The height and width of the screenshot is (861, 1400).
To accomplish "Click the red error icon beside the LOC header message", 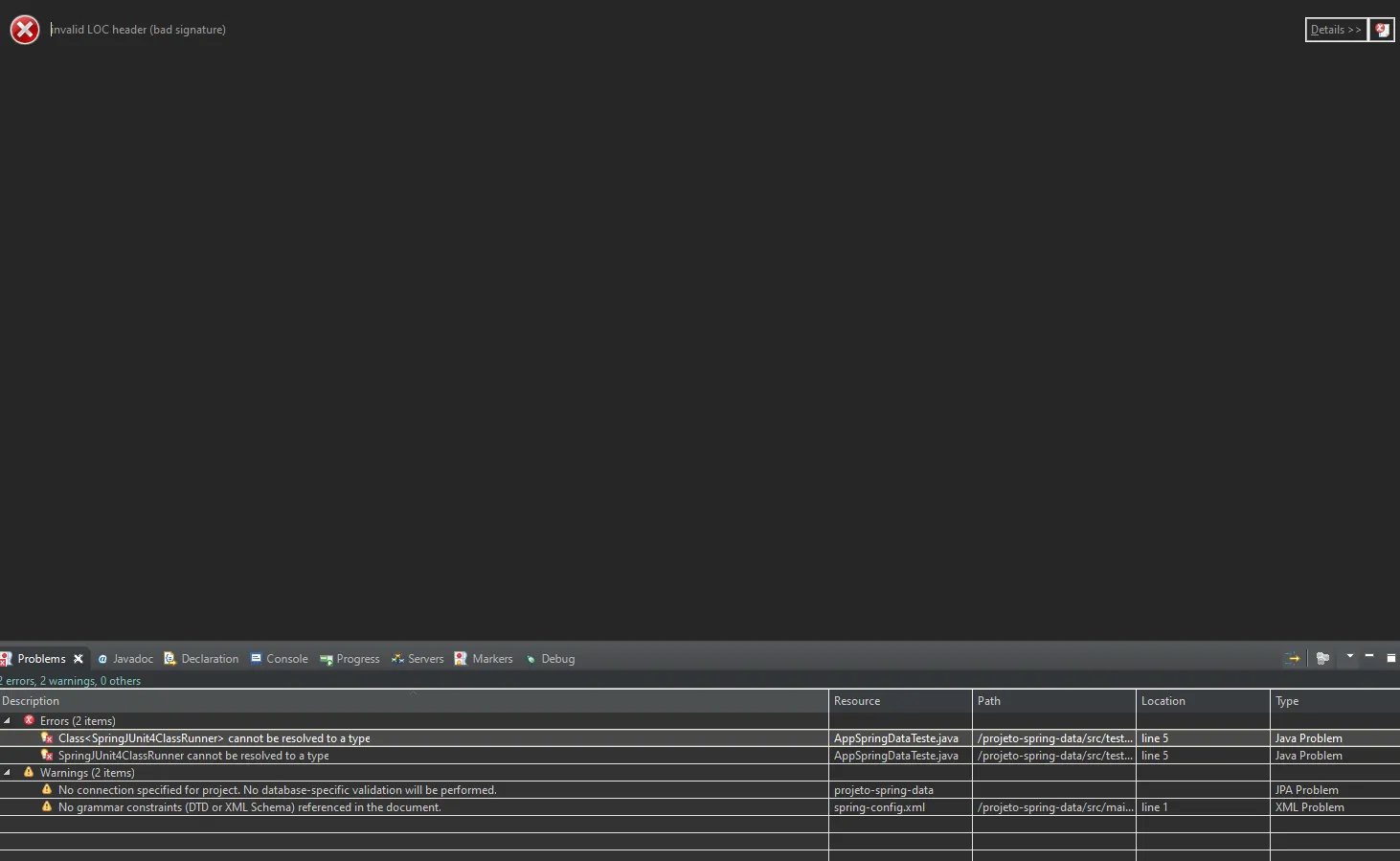I will (x=25, y=30).
